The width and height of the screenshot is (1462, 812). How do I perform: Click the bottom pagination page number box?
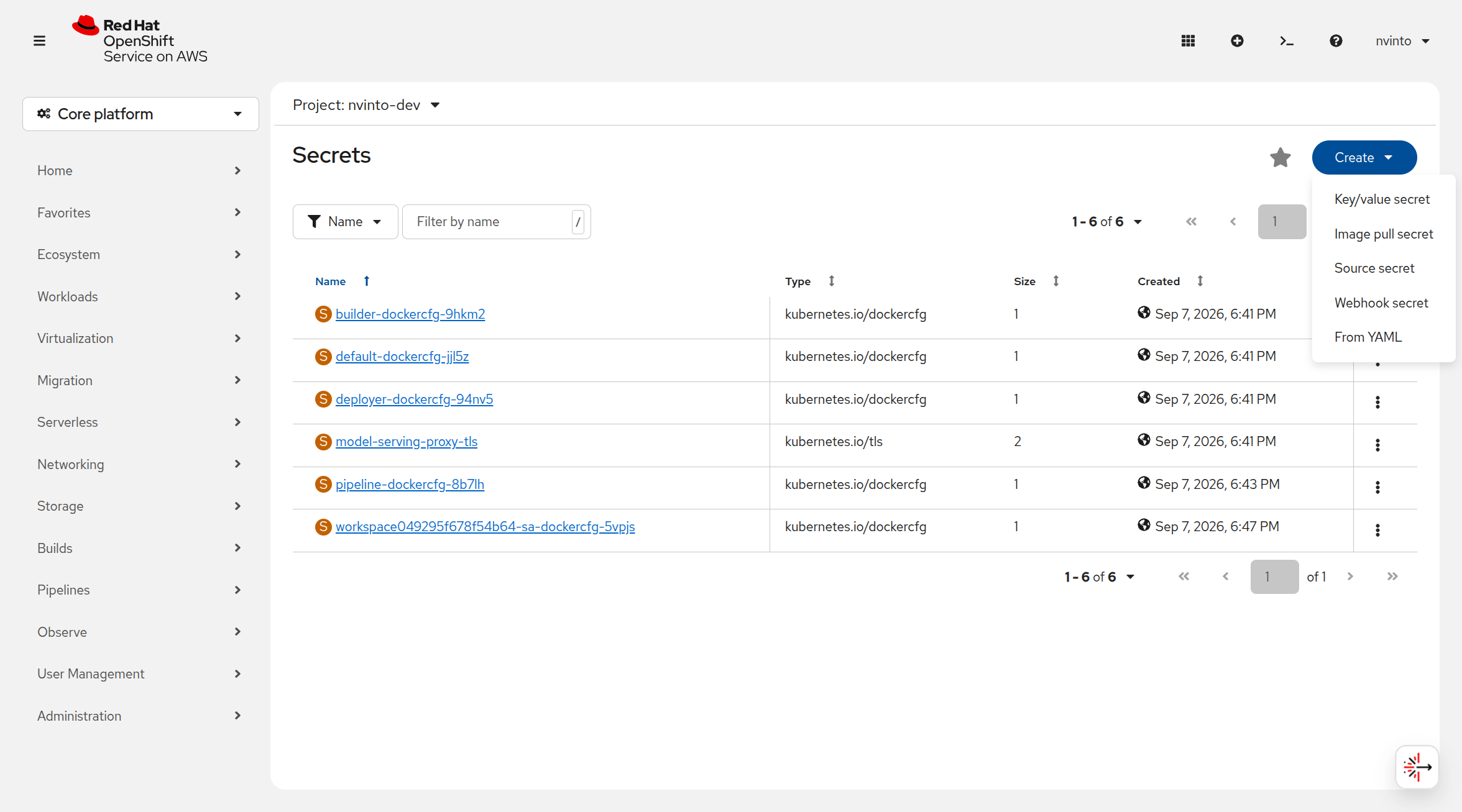pos(1274,577)
